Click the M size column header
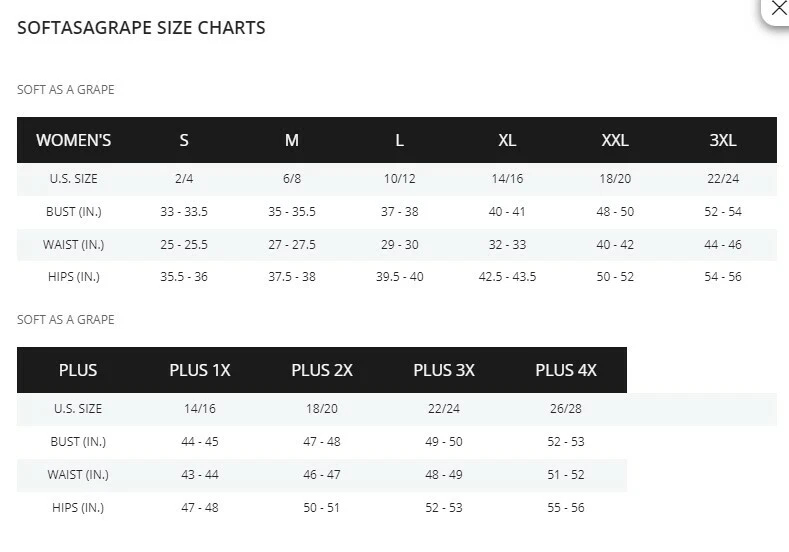789x552 pixels. [x=291, y=140]
